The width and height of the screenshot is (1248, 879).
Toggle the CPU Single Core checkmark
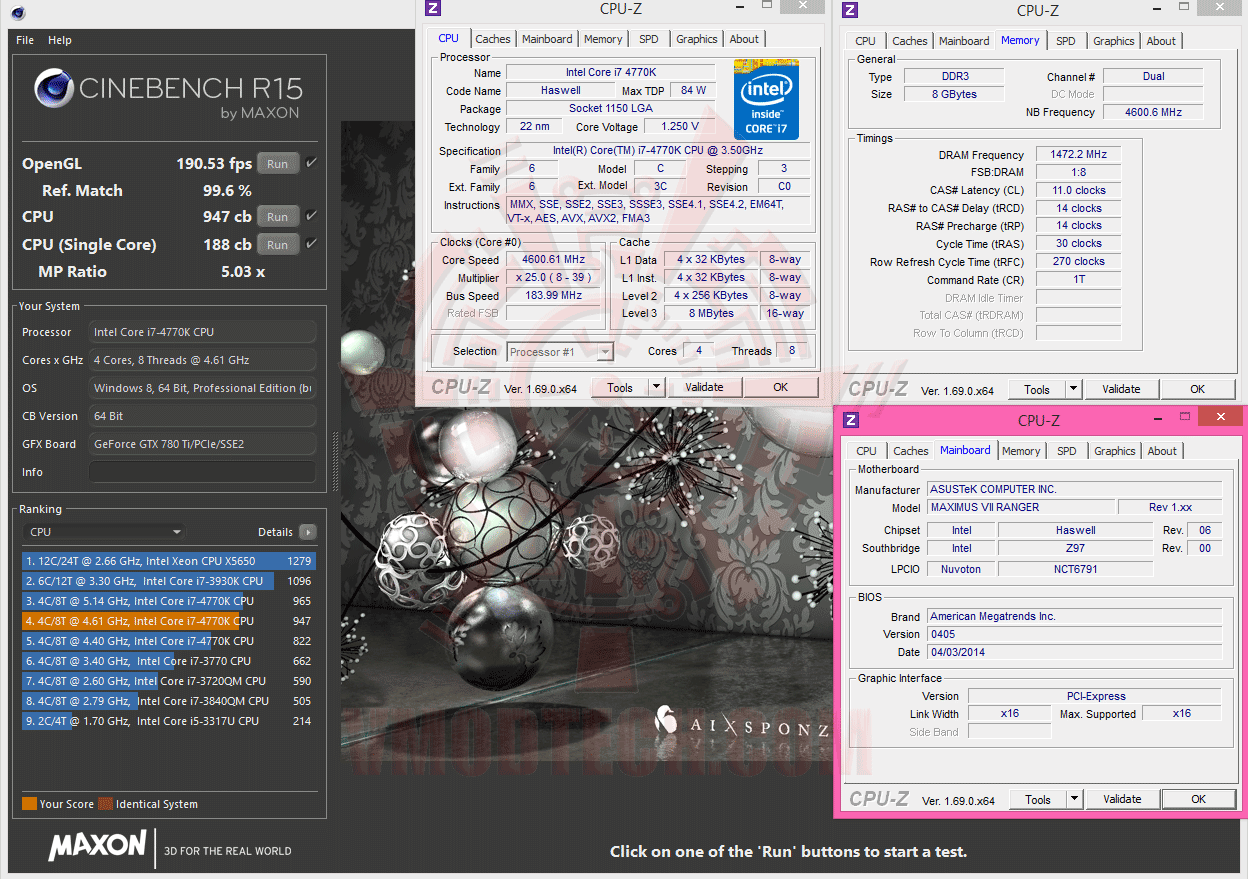click(x=311, y=244)
